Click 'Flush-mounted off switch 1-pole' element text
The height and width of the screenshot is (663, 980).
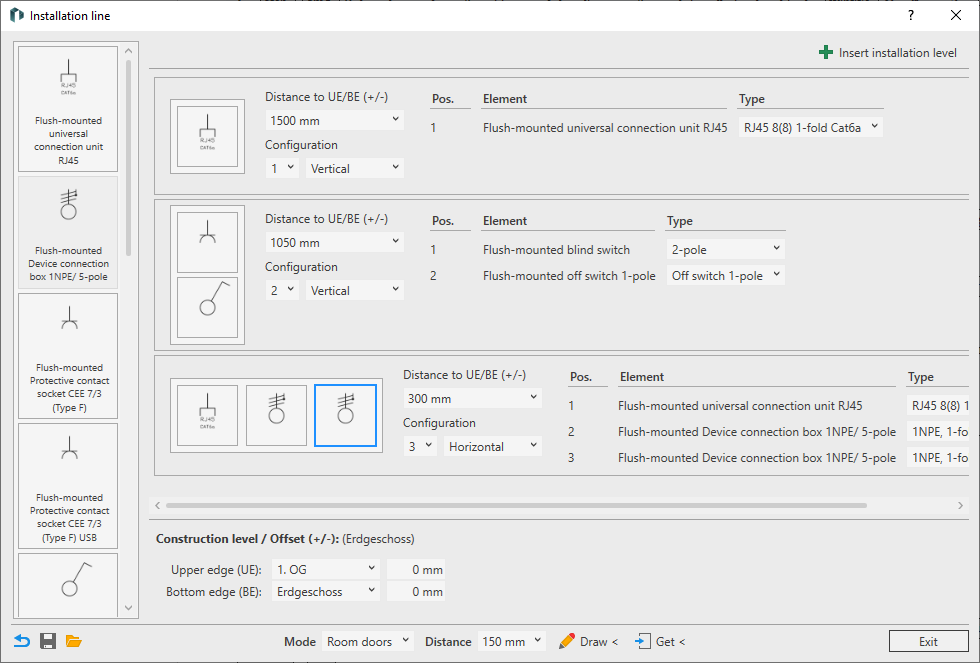point(569,276)
